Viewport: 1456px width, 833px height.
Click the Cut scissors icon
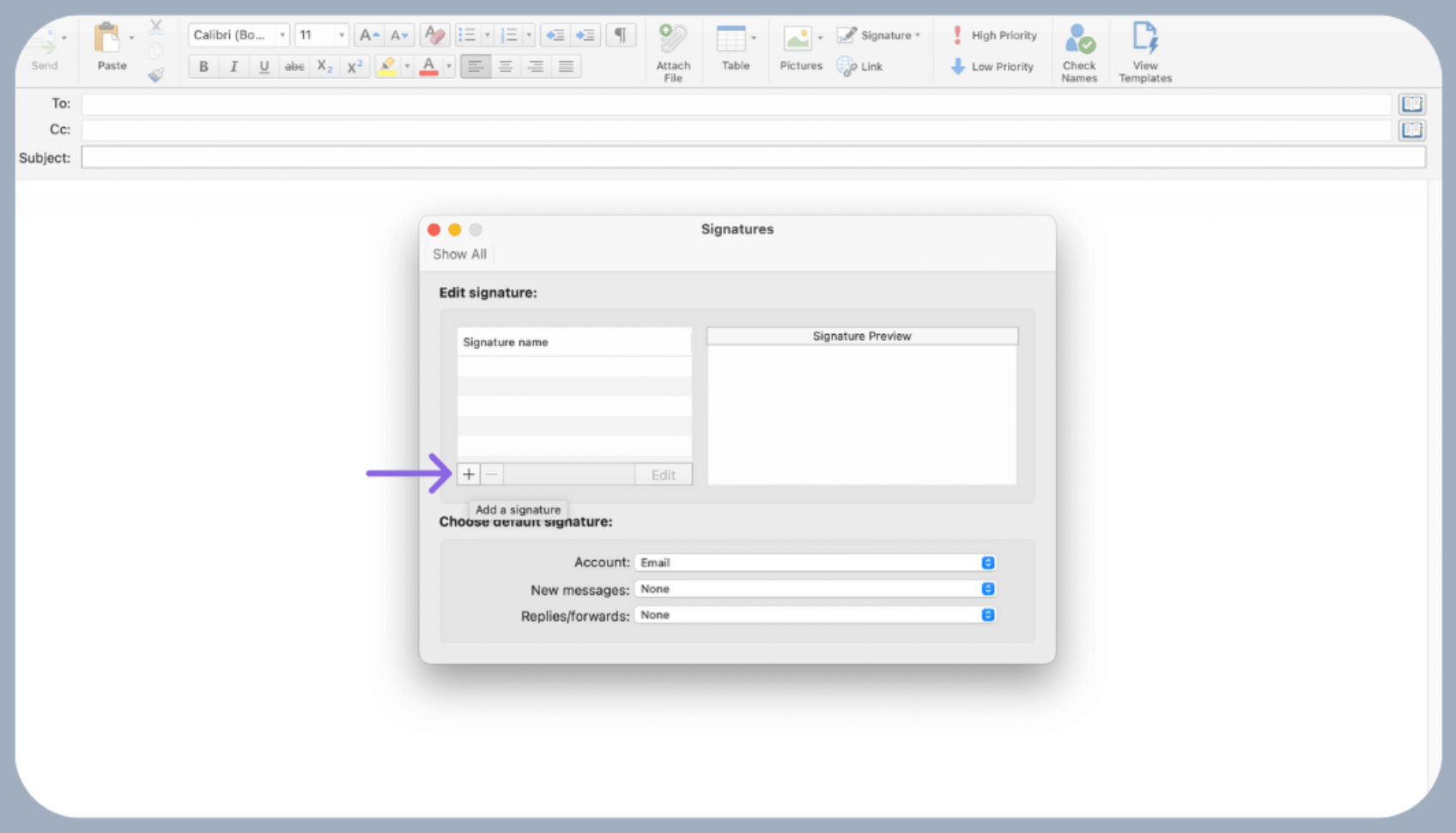pyautogui.click(x=156, y=27)
